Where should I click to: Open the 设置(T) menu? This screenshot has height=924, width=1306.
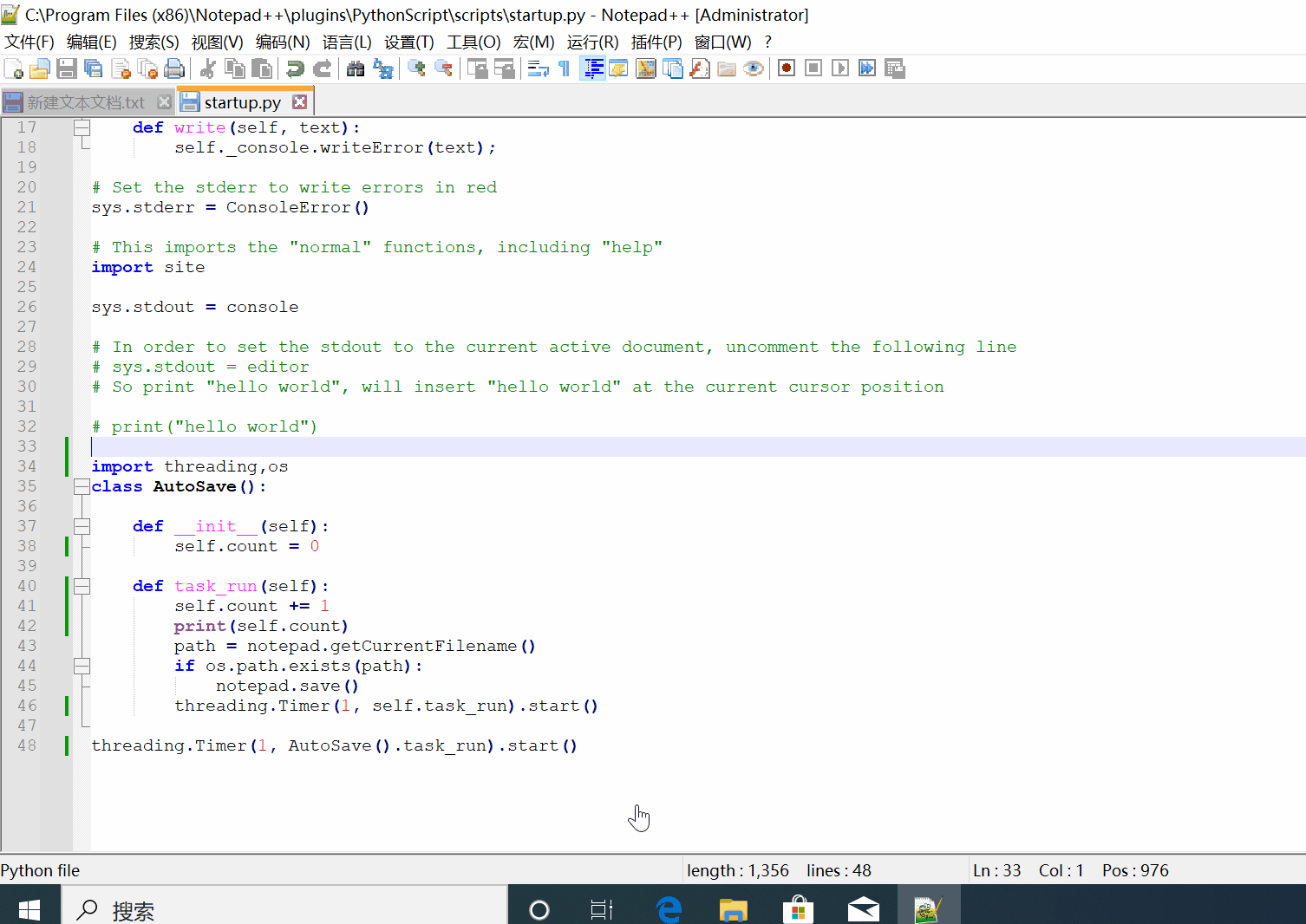409,42
